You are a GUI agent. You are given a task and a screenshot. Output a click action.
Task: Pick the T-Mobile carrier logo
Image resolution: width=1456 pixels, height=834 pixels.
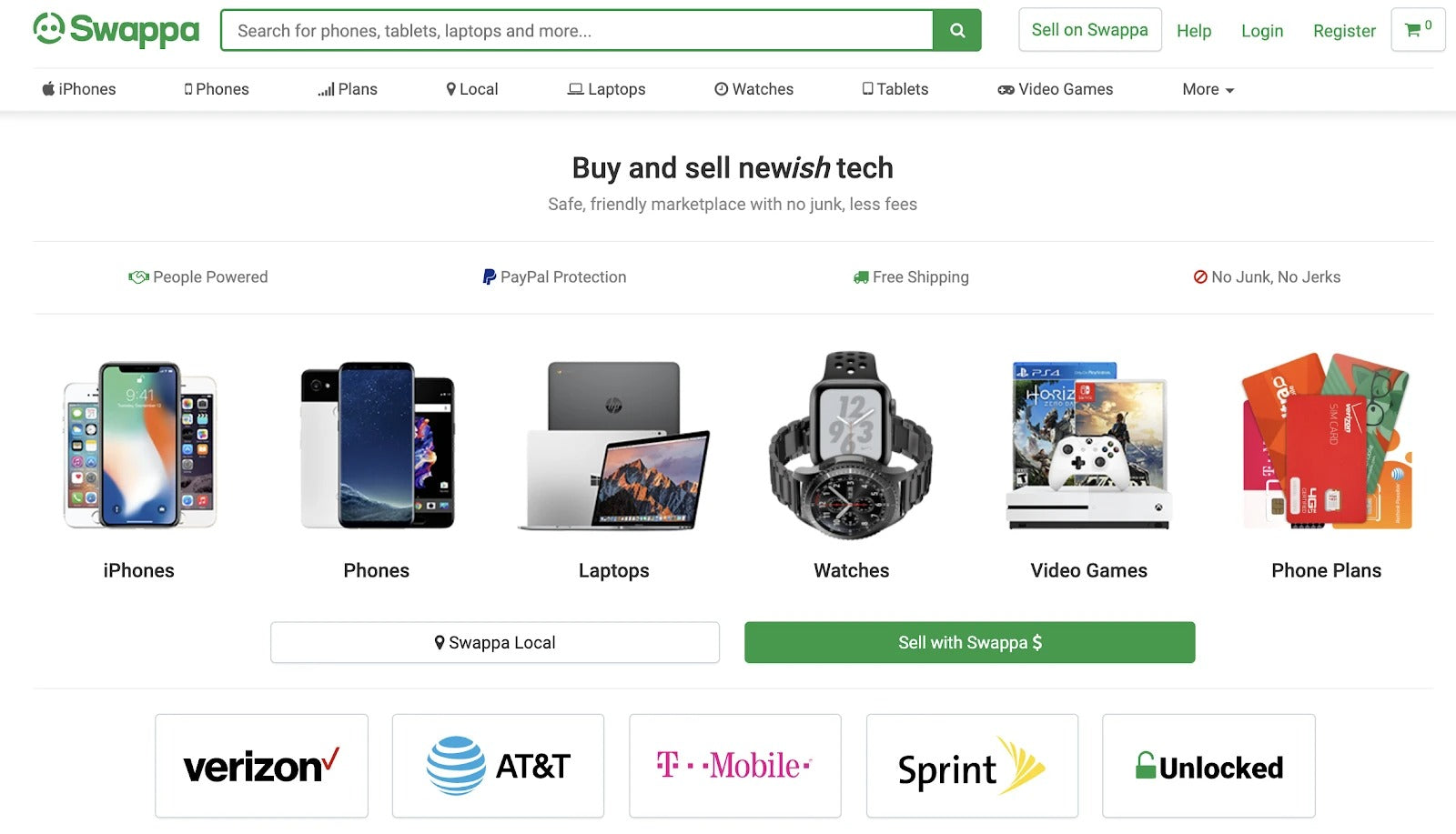tap(734, 766)
